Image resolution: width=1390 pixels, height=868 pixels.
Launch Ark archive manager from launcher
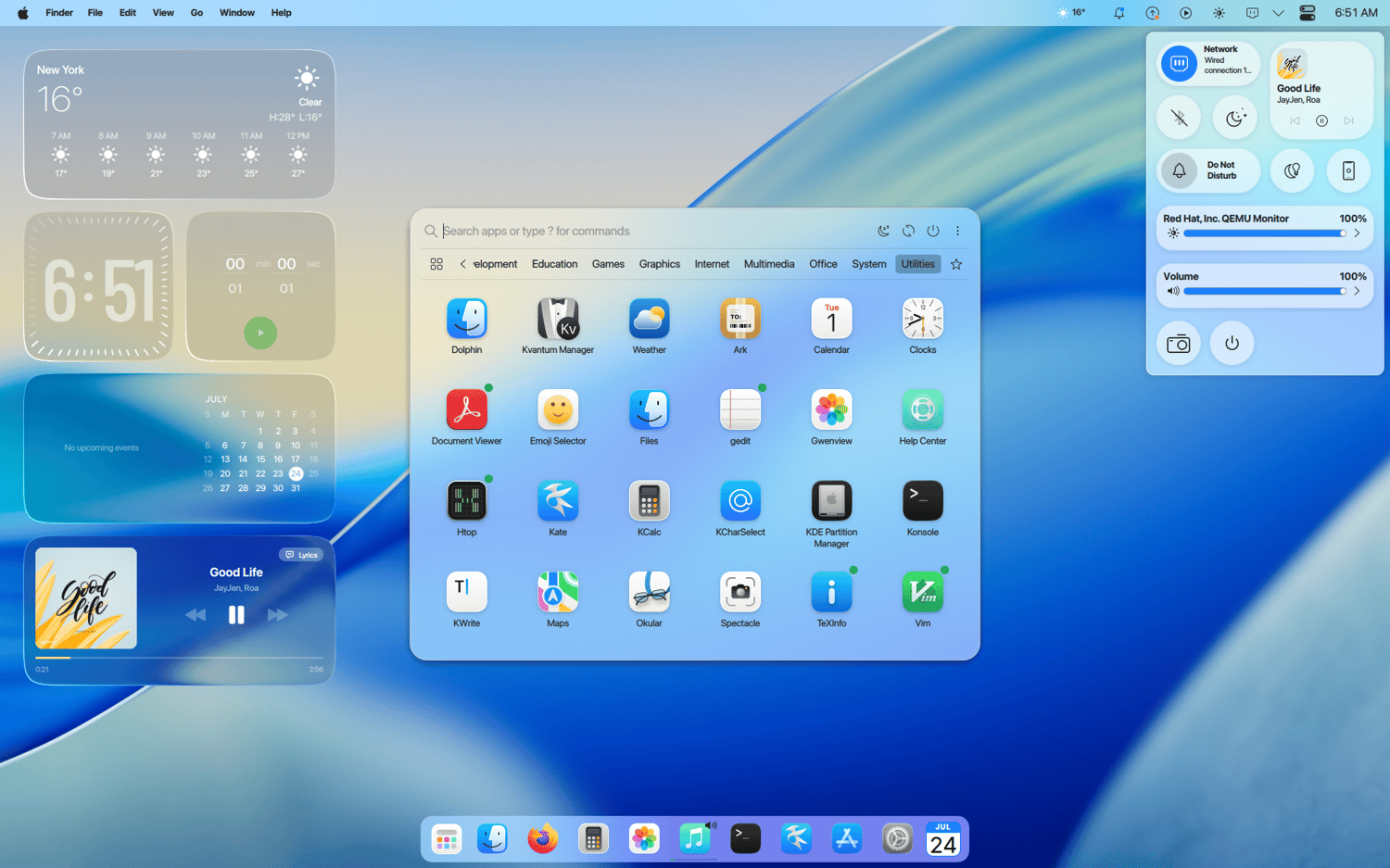[x=740, y=320]
